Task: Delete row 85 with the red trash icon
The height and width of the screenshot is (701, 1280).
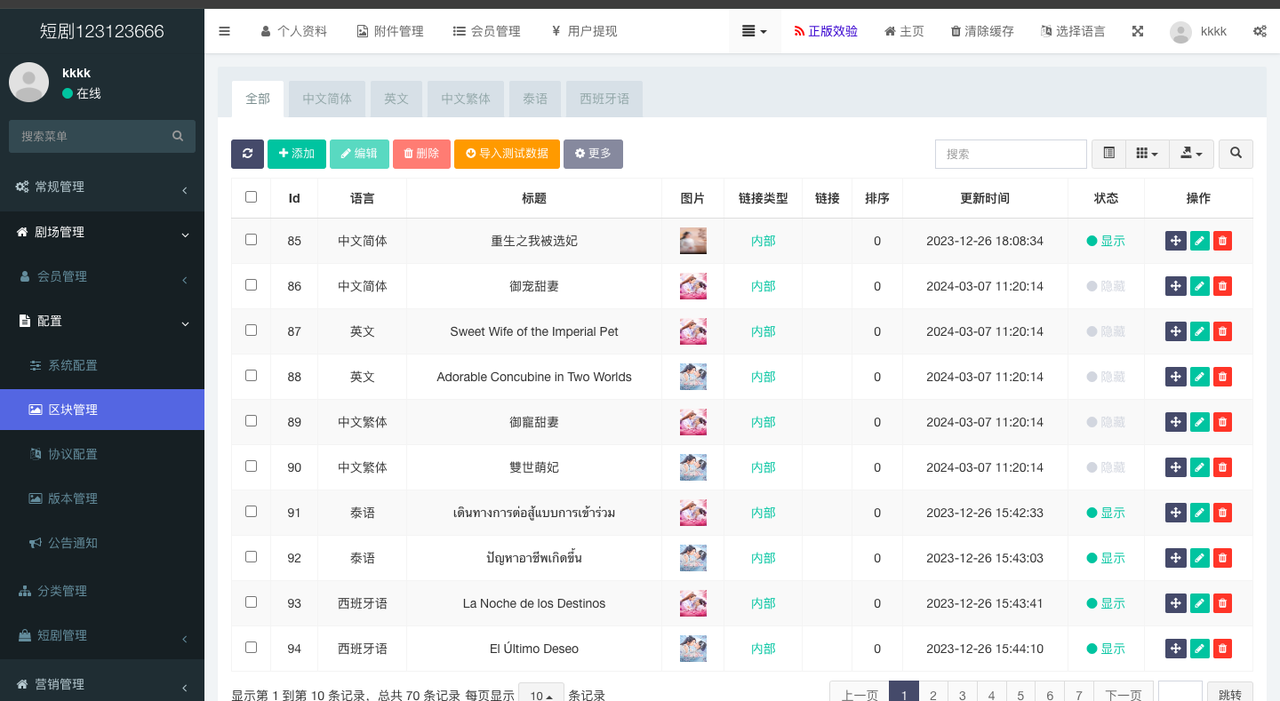Action: point(1222,241)
